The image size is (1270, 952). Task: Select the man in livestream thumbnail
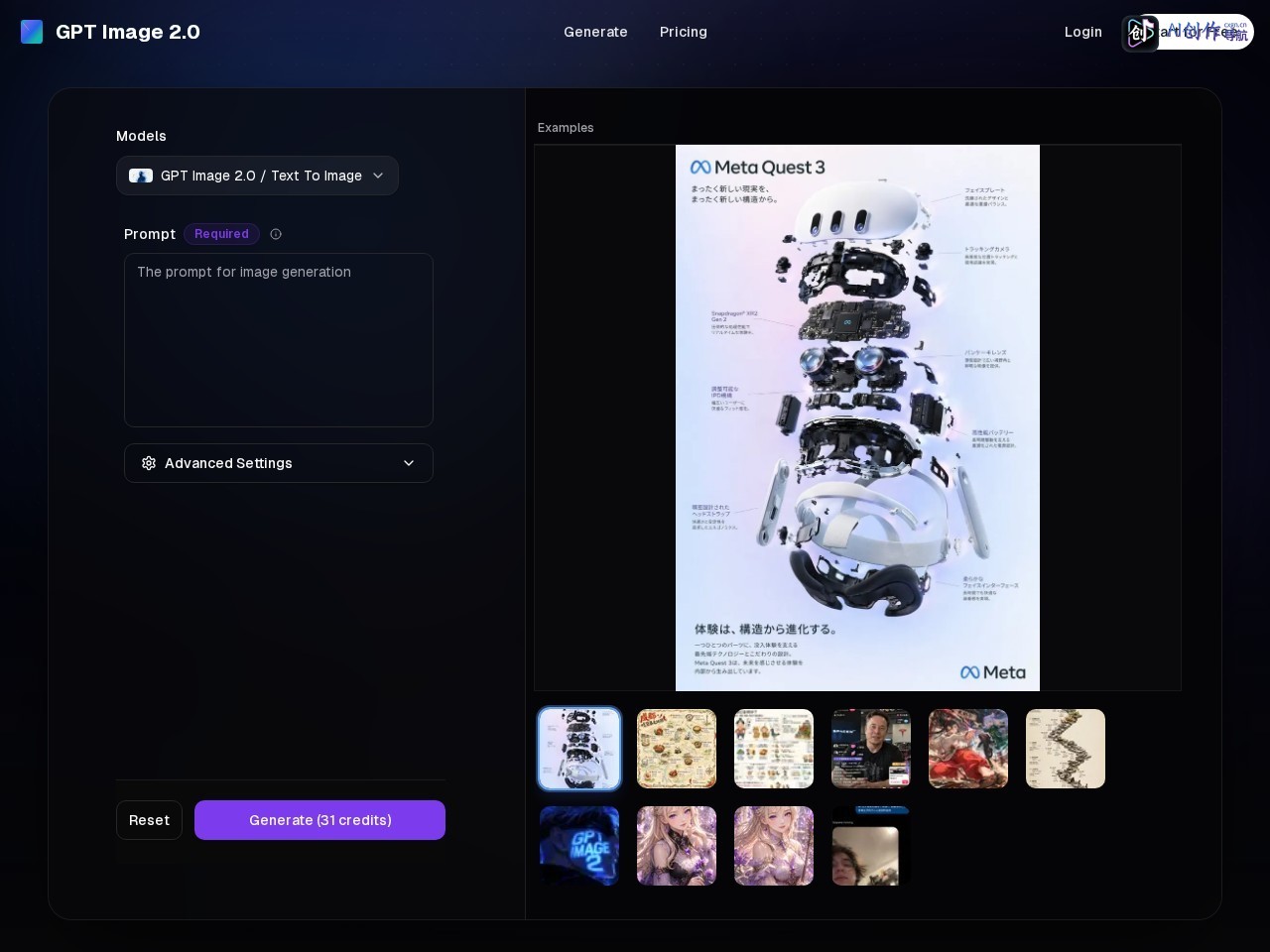click(871, 749)
